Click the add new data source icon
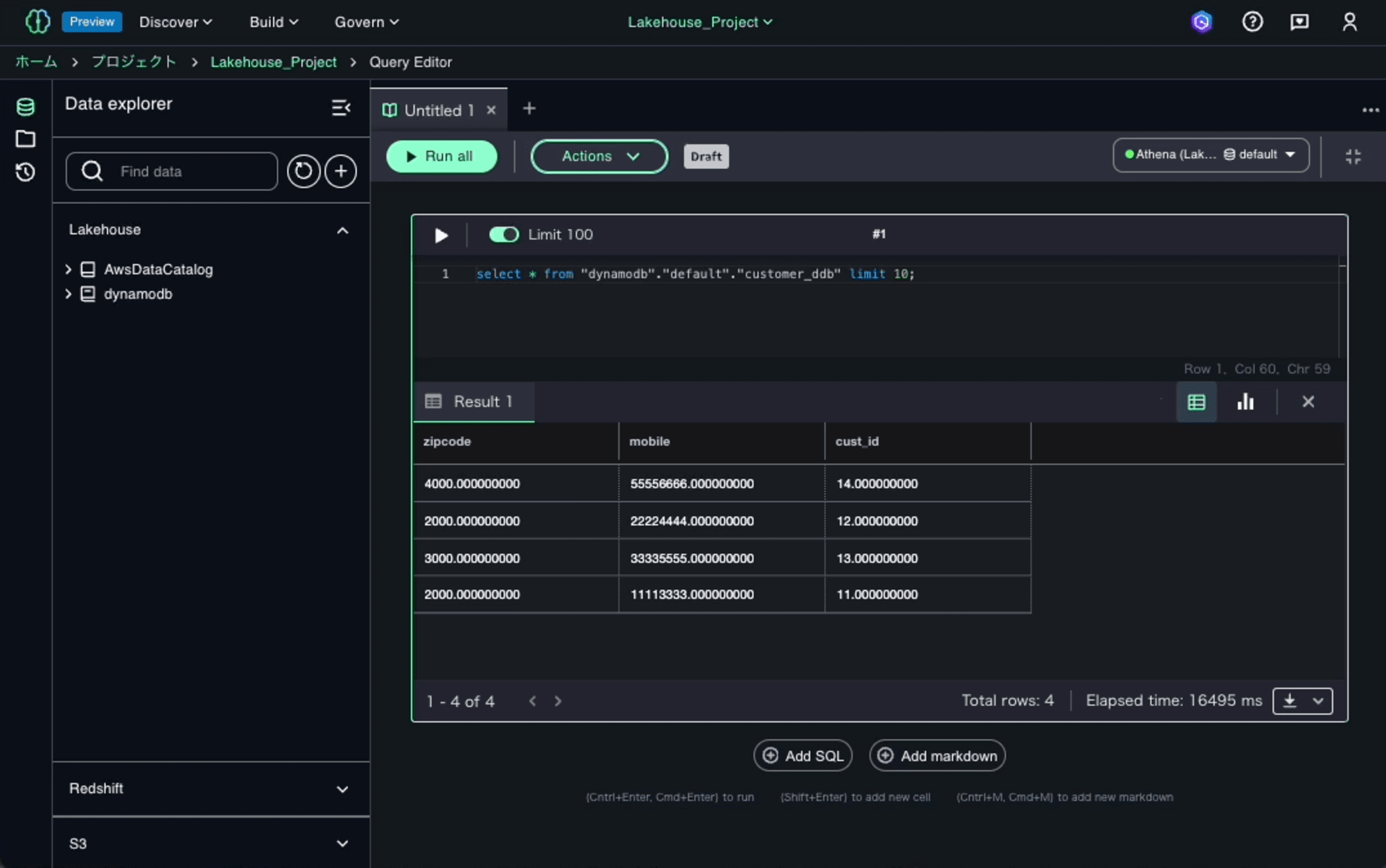 340,171
